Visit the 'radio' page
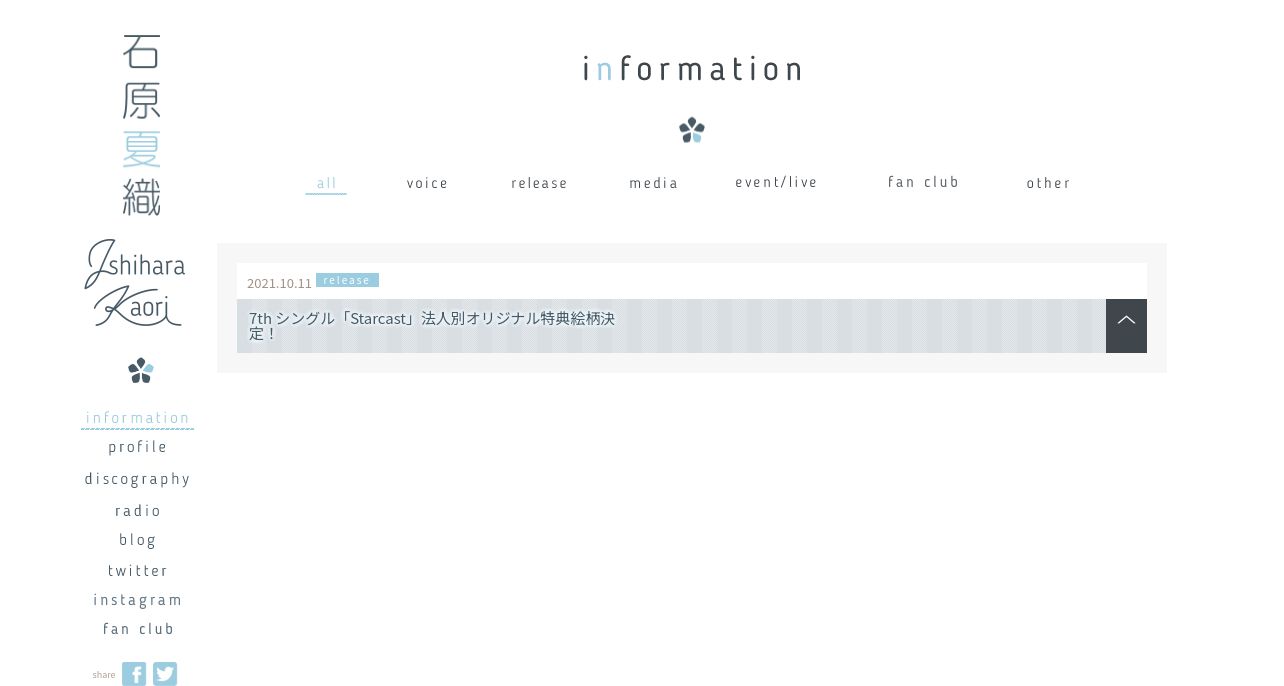The height and width of the screenshot is (686, 1284). [x=138, y=511]
